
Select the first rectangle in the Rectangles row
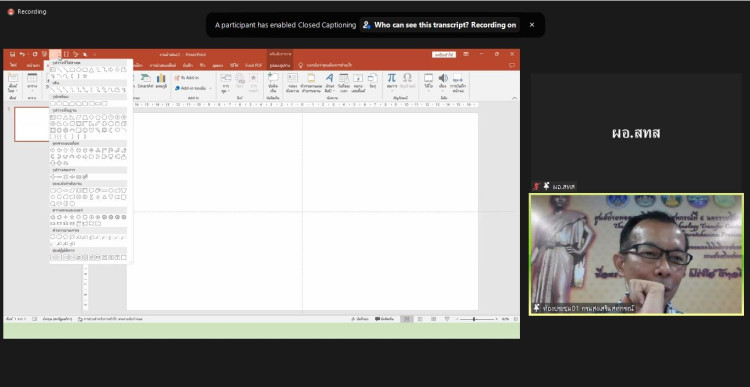53,103
